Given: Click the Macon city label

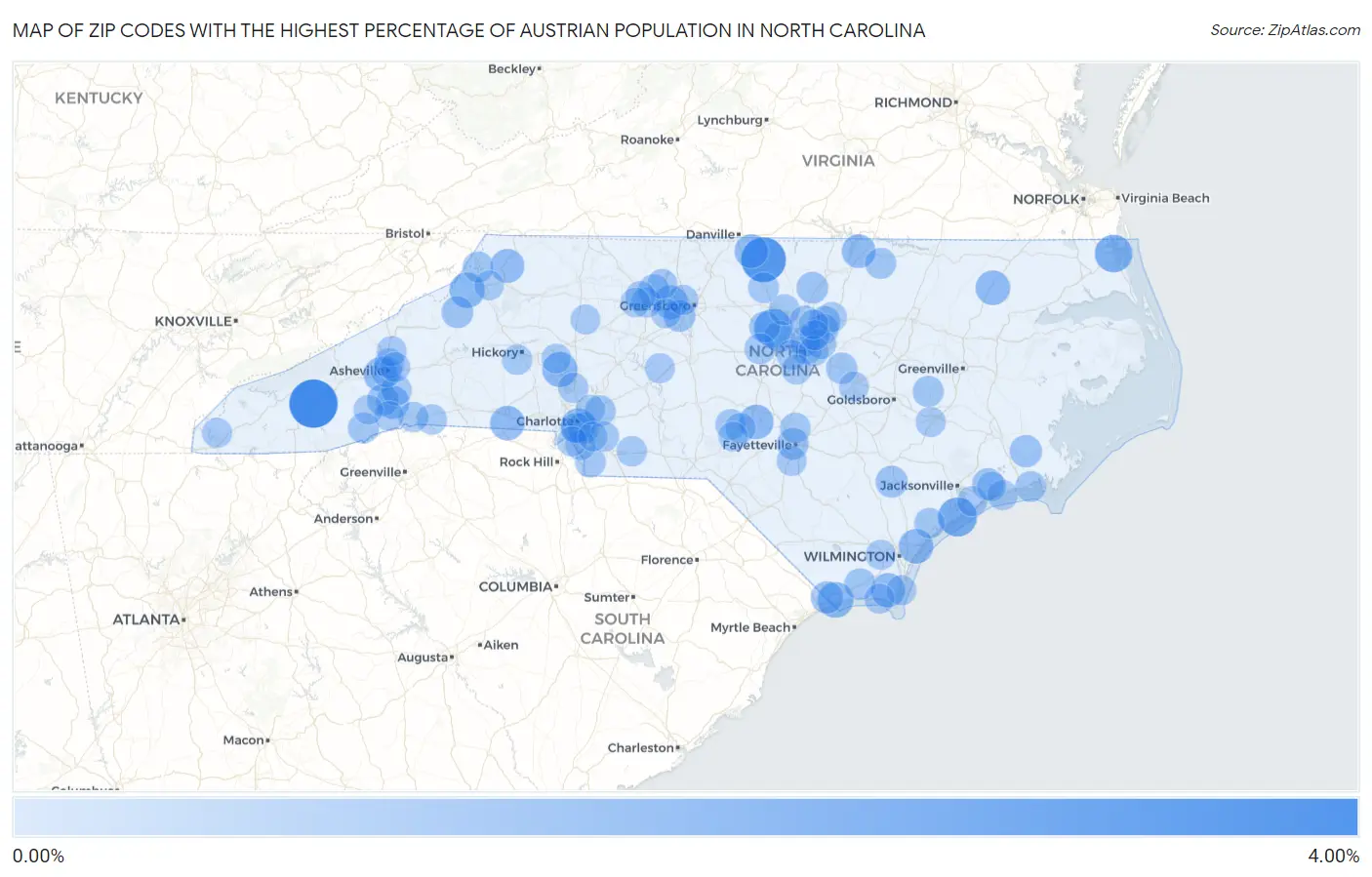Looking at the screenshot, I should tap(244, 740).
